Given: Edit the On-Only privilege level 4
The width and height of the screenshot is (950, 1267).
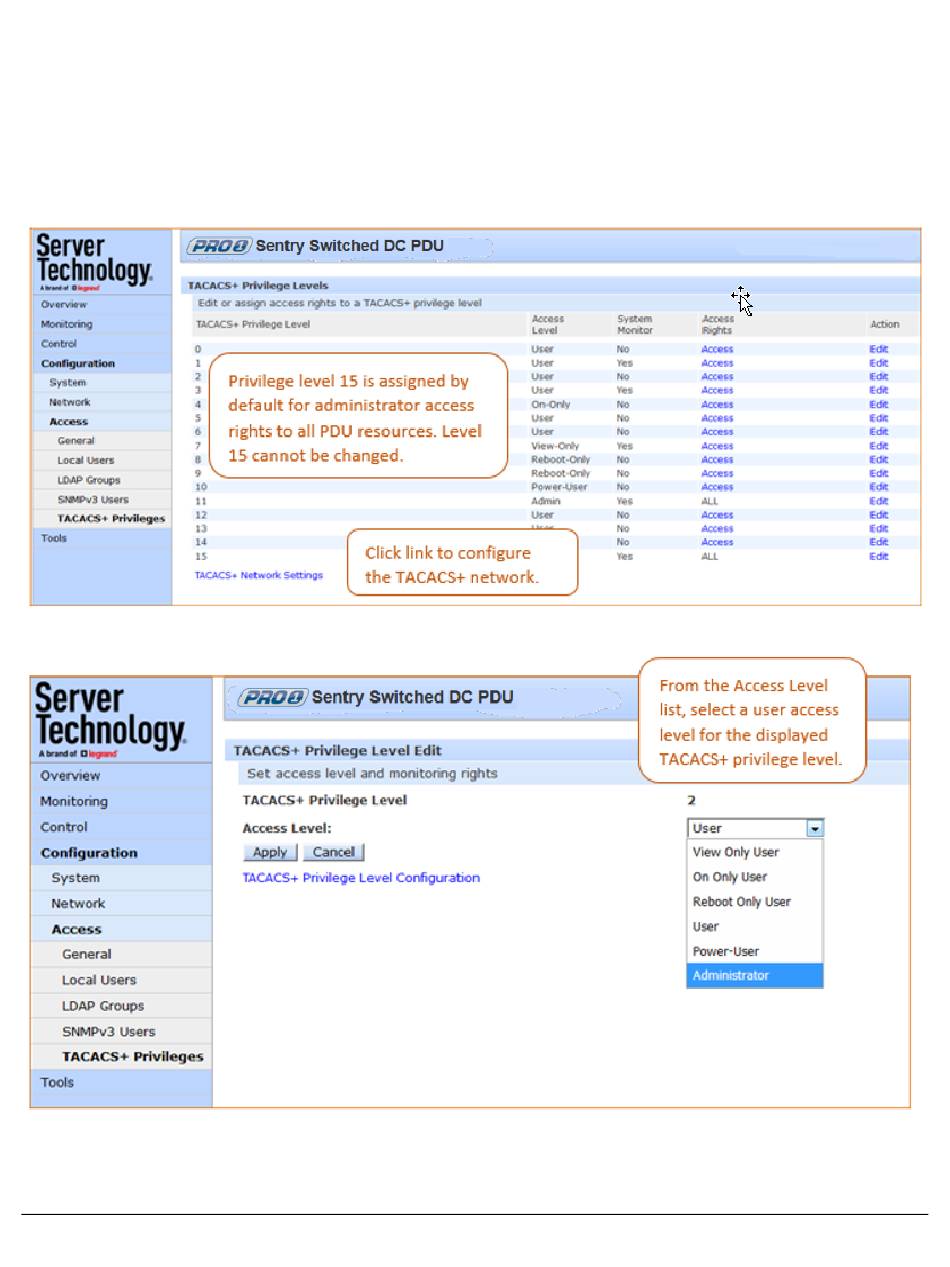Looking at the screenshot, I should click(x=879, y=404).
